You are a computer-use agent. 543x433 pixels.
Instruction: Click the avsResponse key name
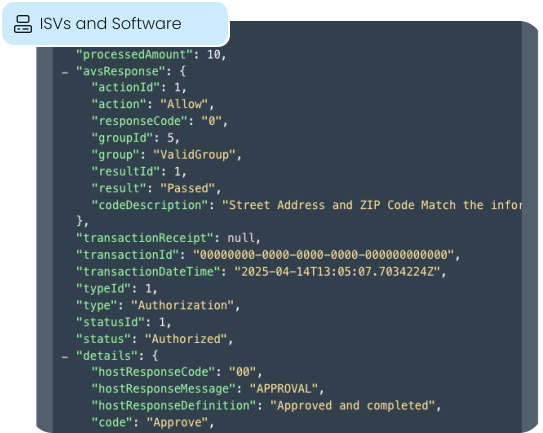[121, 71]
